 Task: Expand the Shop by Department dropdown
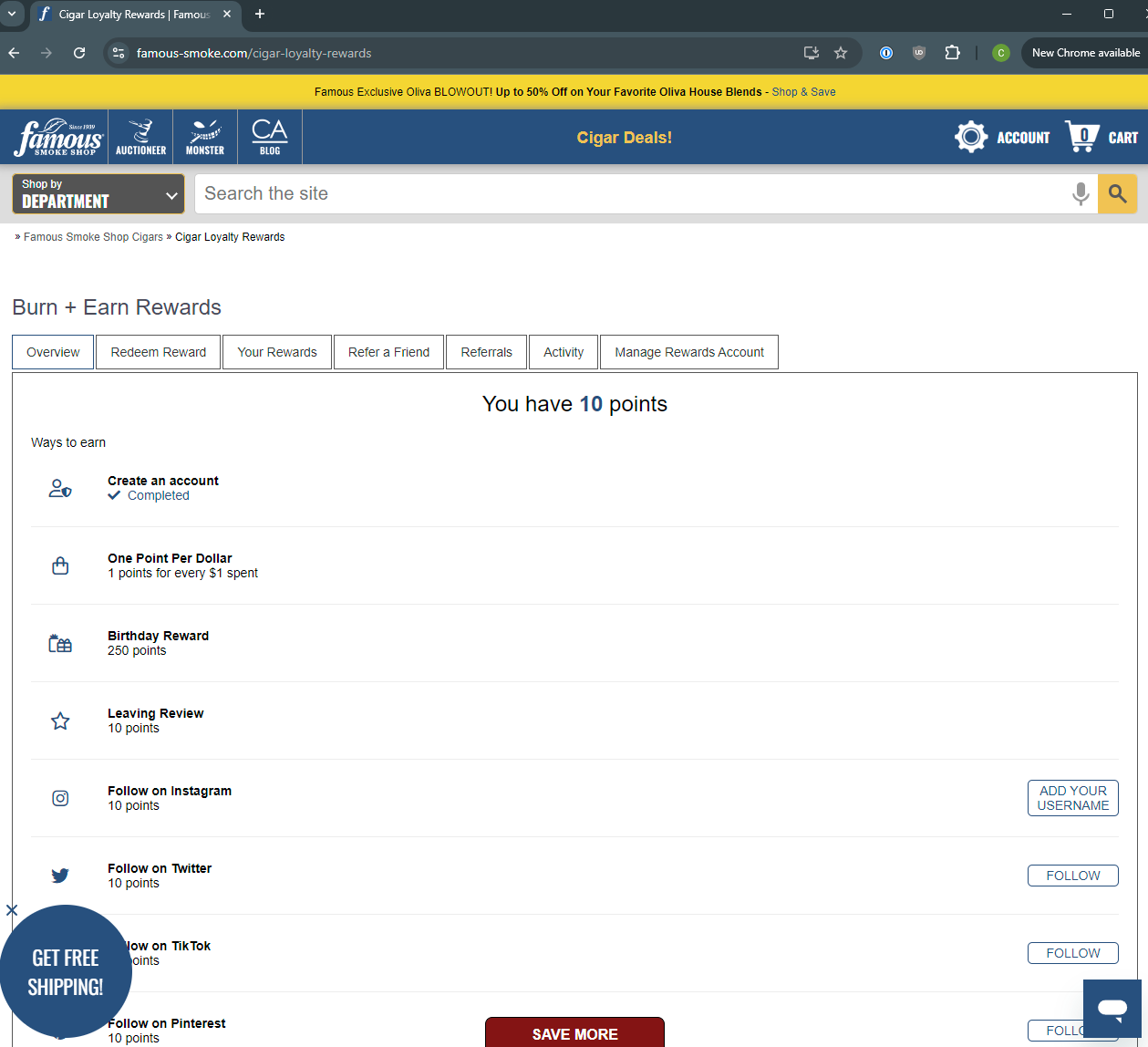(98, 193)
